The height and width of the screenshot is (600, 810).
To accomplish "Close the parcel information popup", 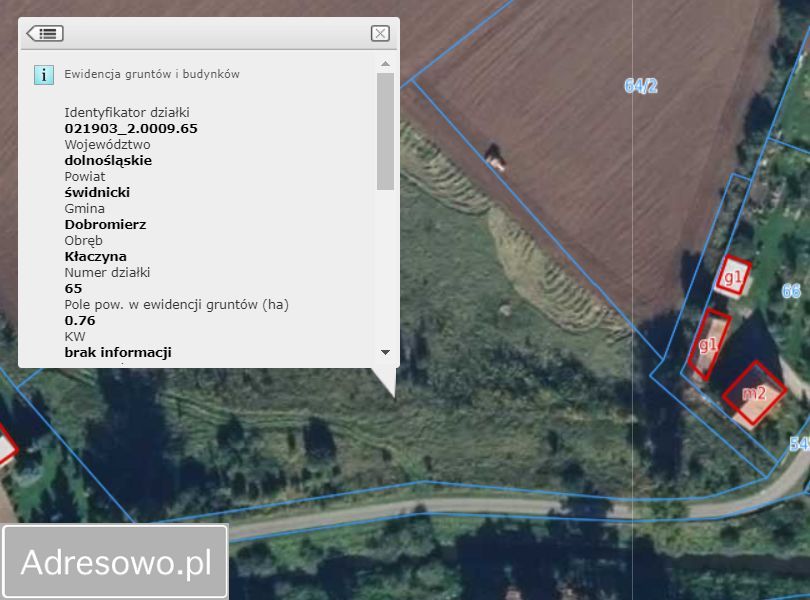I will pyautogui.click(x=380, y=34).
